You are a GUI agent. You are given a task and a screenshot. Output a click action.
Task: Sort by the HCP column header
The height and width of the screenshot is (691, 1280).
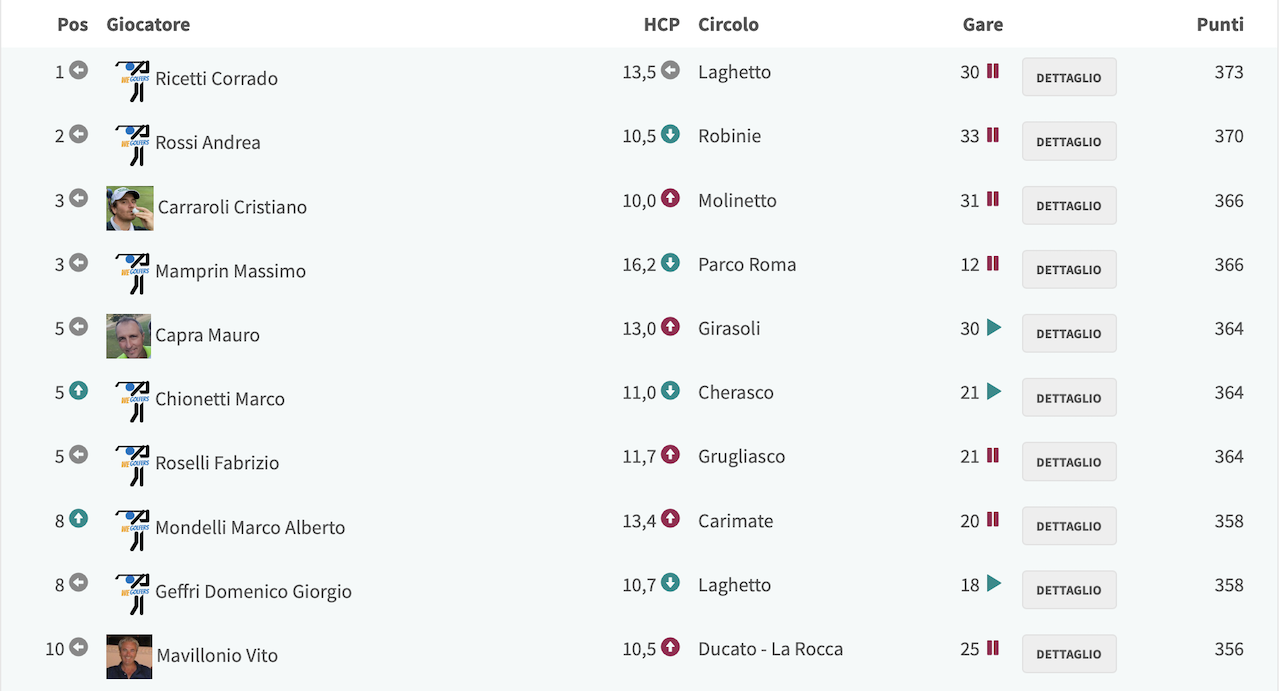[662, 24]
